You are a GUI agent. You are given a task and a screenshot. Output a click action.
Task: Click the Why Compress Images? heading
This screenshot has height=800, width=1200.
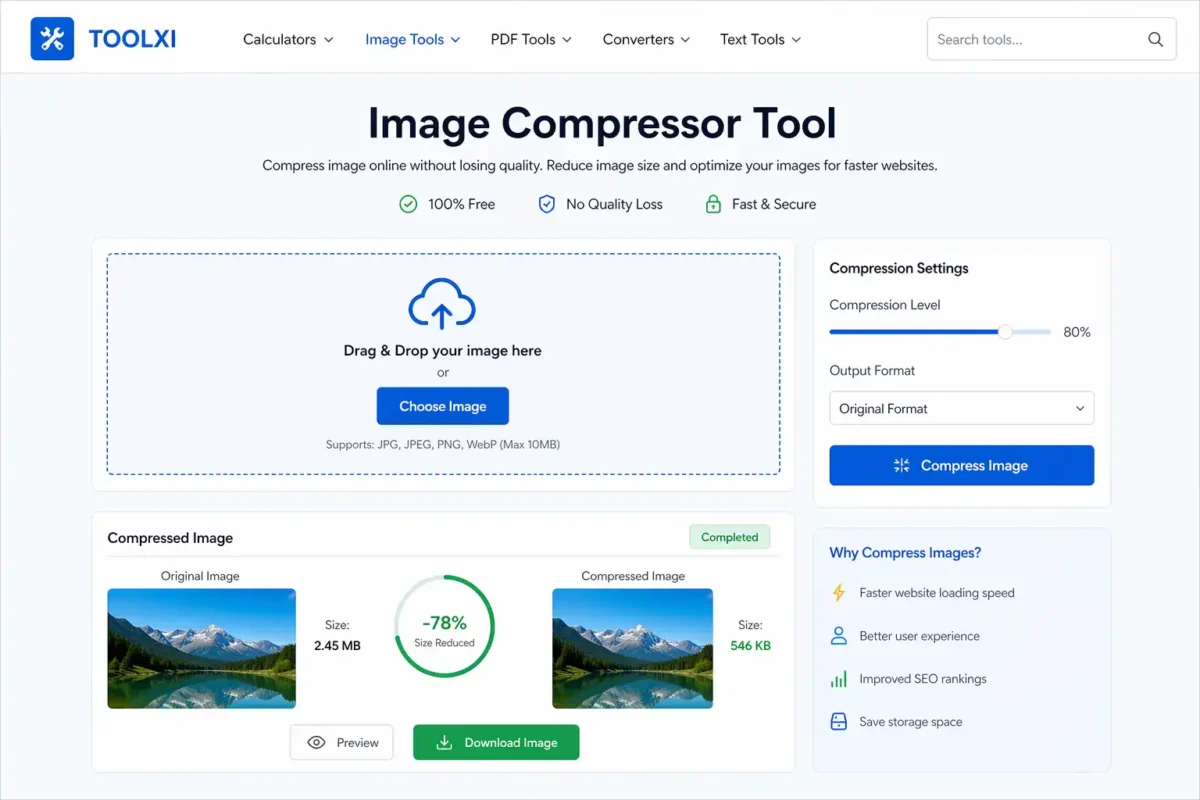pyautogui.click(x=905, y=553)
